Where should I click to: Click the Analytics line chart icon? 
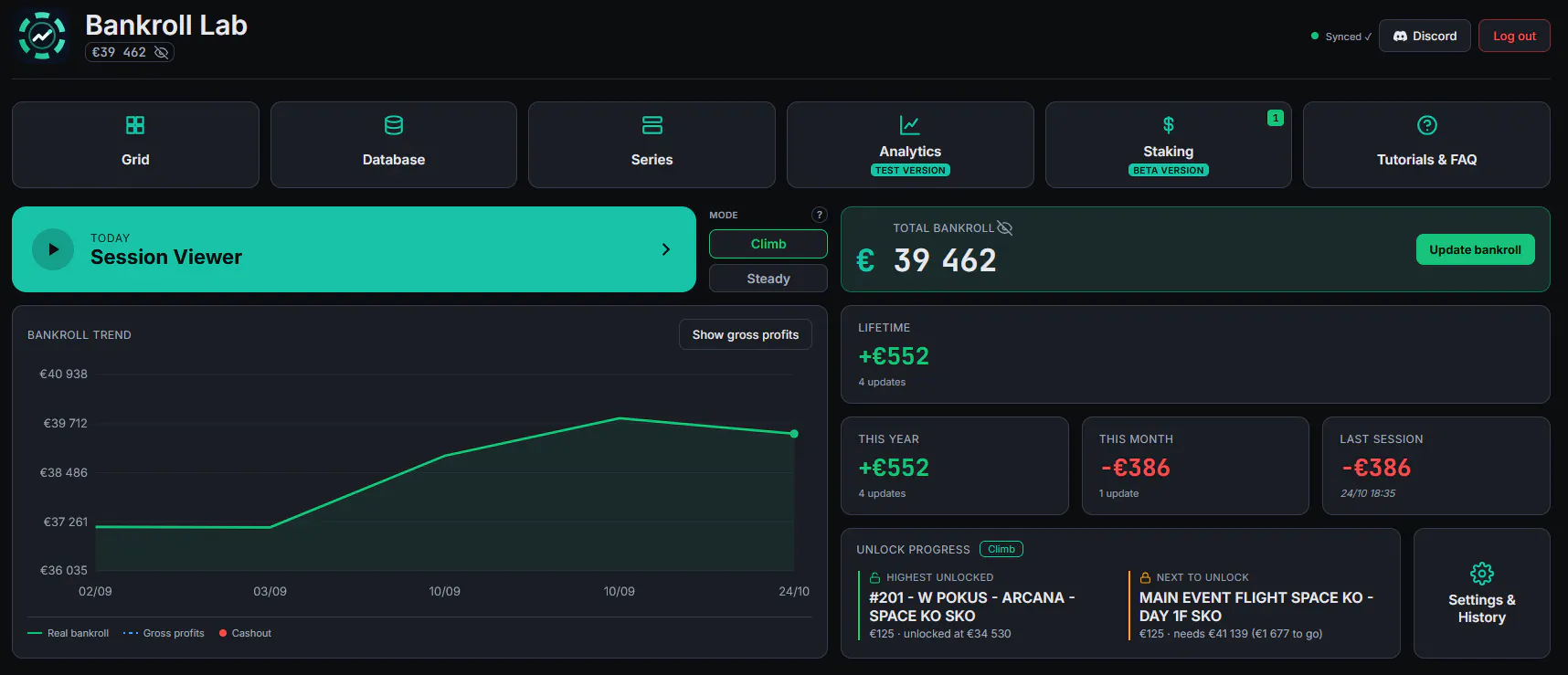point(910,125)
